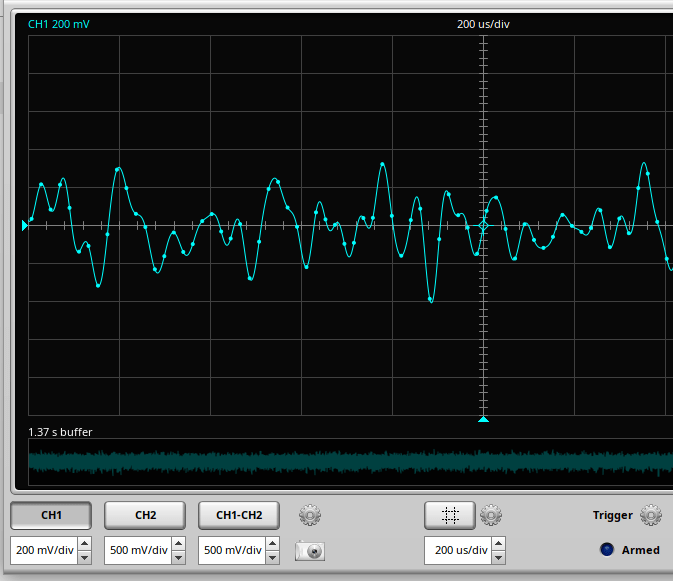Click the camera snapshot icon
The width and height of the screenshot is (673, 581).
pyautogui.click(x=310, y=551)
